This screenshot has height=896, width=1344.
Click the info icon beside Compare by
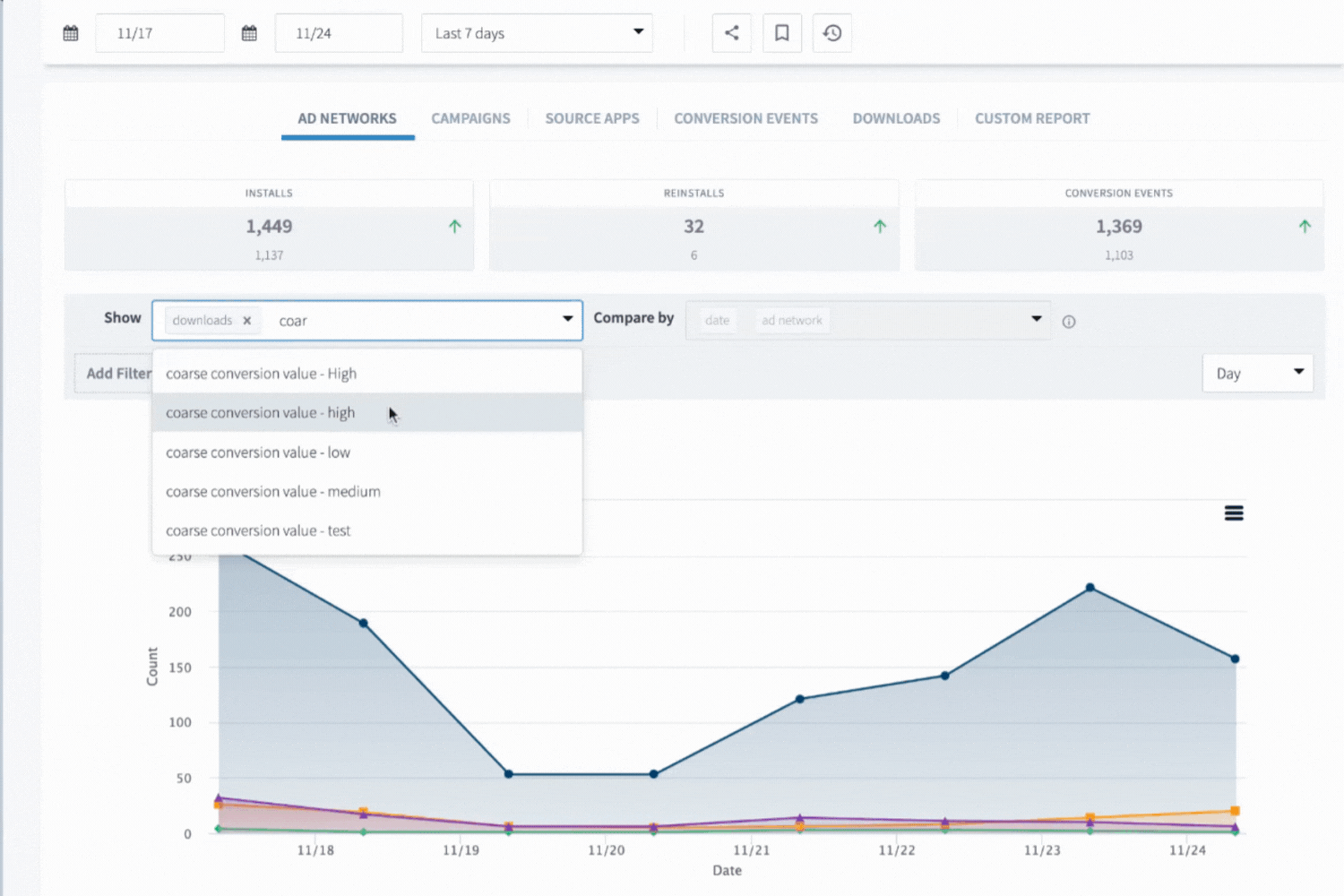point(1068,322)
